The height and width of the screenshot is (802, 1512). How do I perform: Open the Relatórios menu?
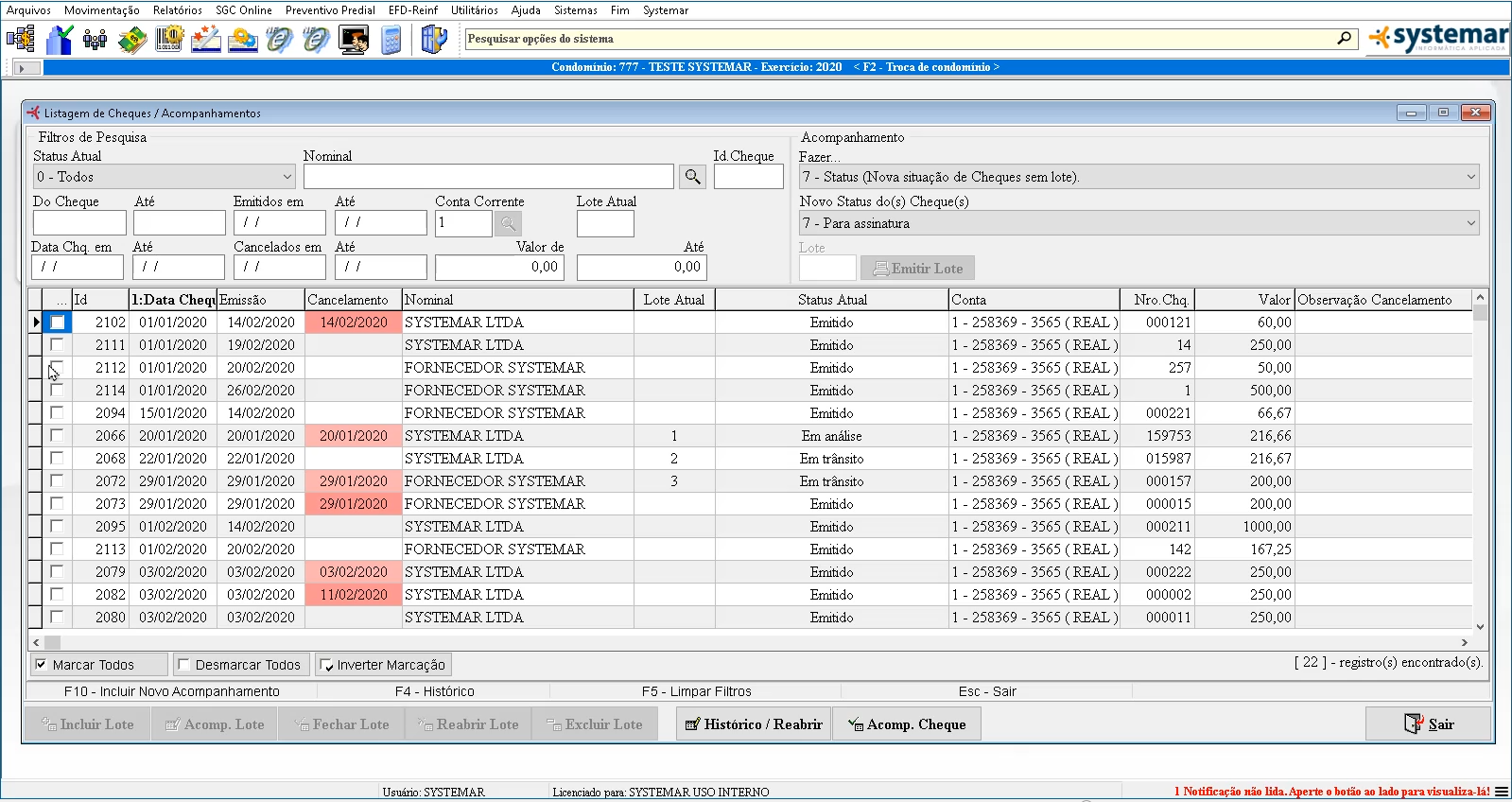coord(177,10)
